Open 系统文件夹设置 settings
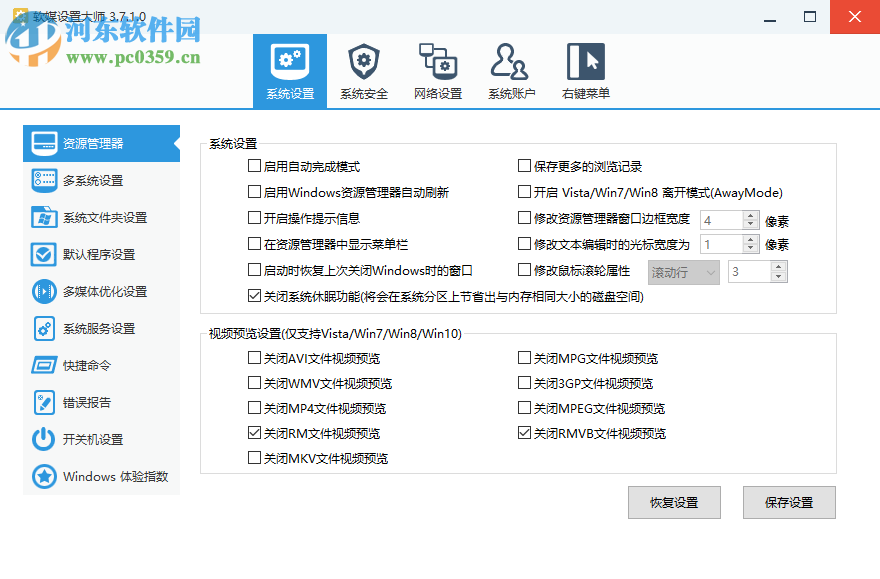The image size is (880, 579). coord(100,217)
